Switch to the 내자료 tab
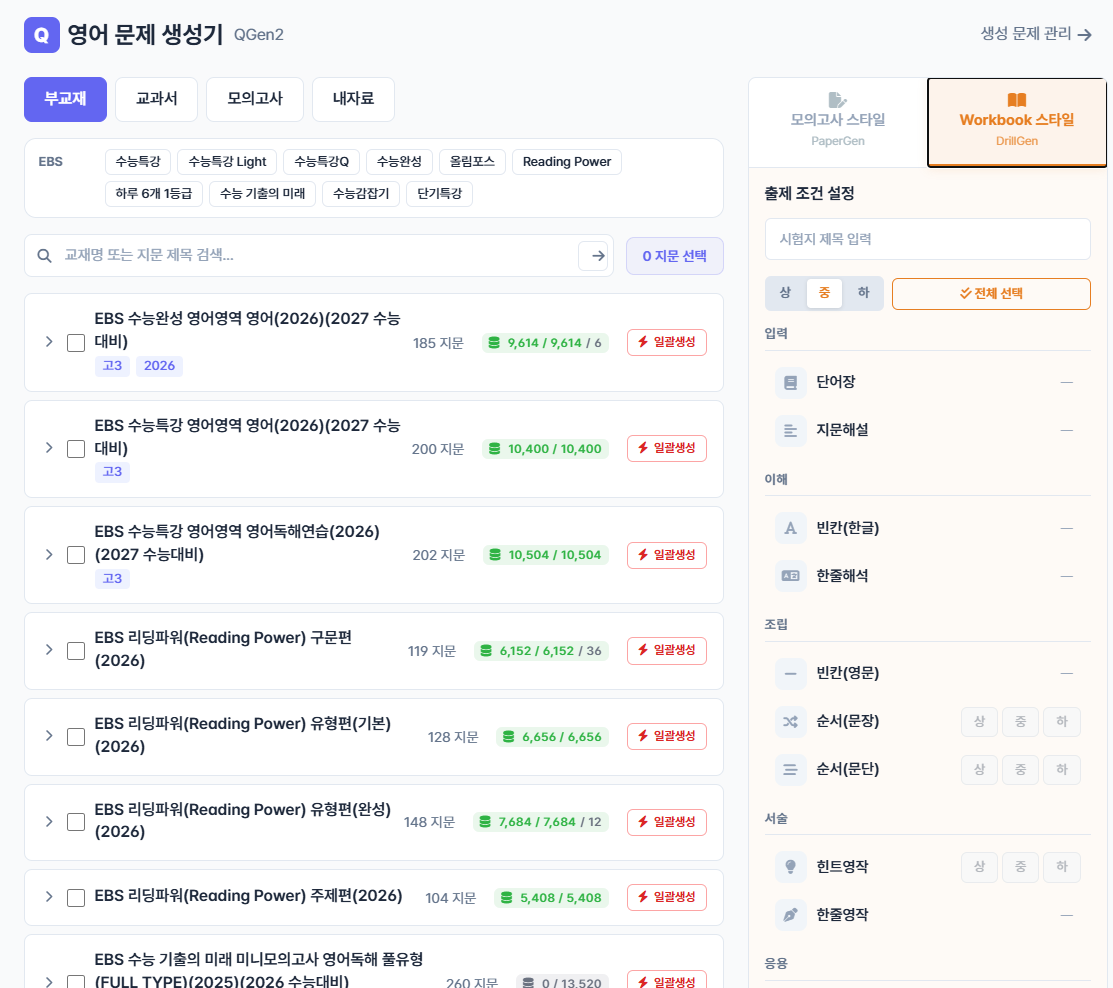Image resolution: width=1113 pixels, height=988 pixels. [353, 99]
